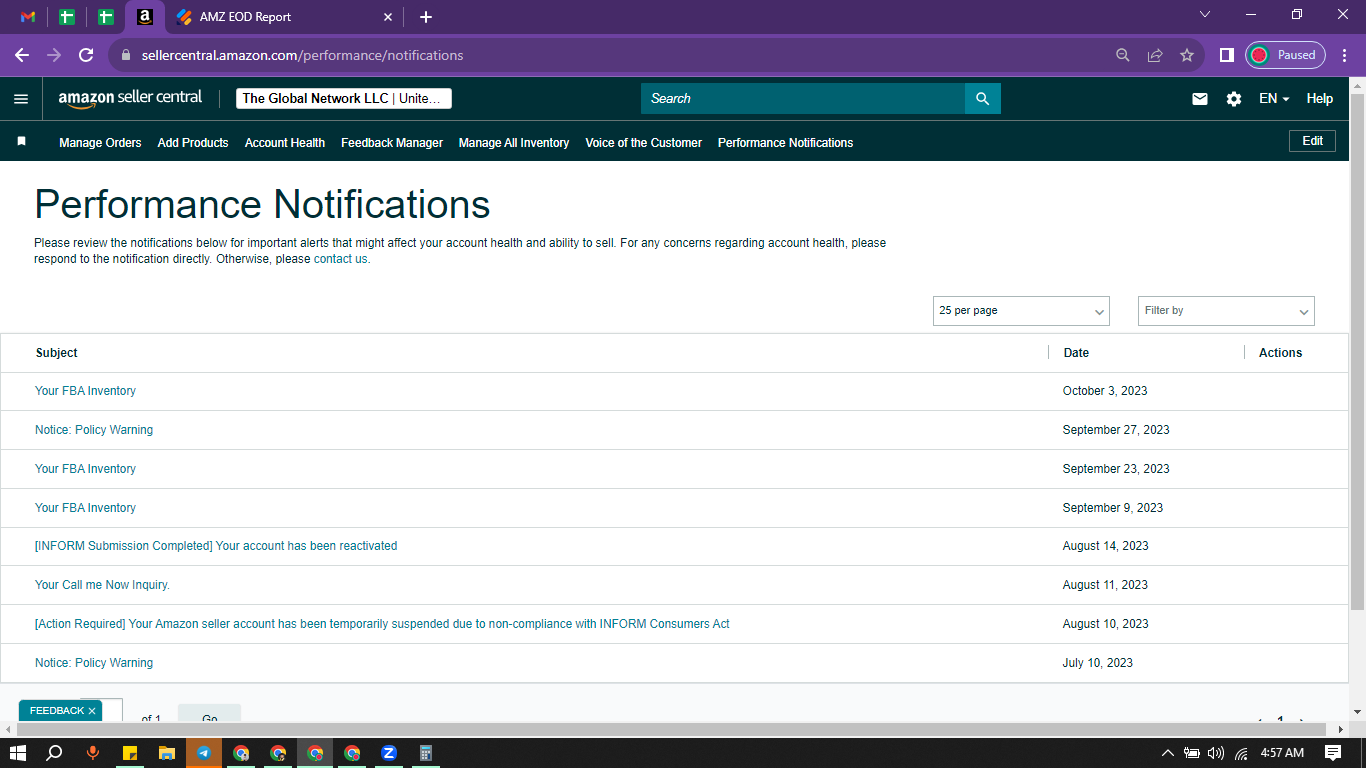Open Add Products in the favorites bar
This screenshot has width=1366, height=768.
(x=193, y=143)
